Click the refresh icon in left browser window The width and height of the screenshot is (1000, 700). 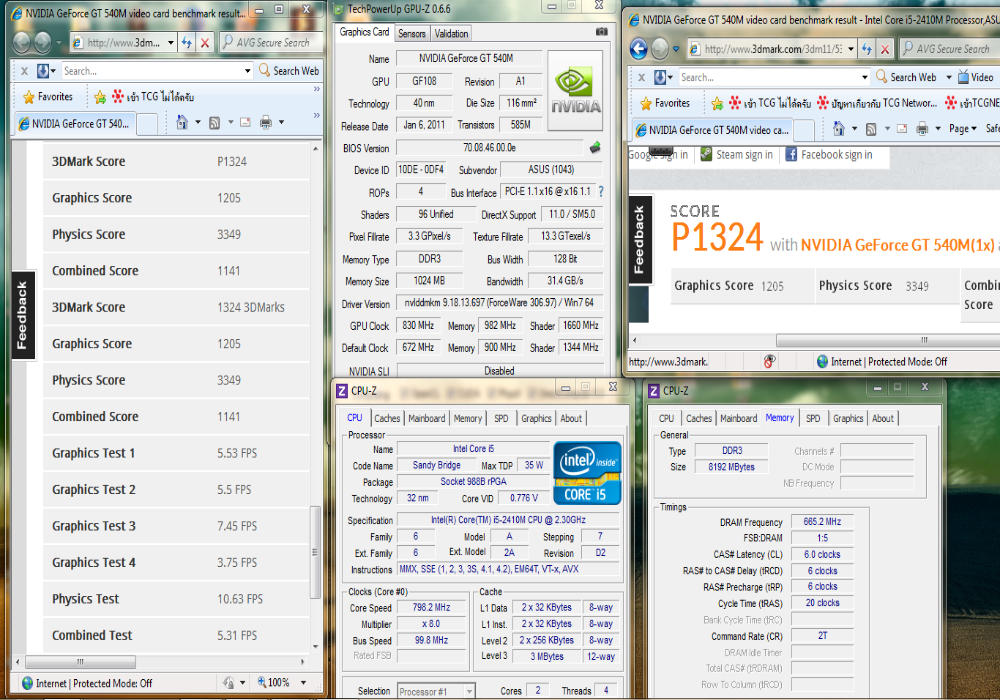pos(186,43)
